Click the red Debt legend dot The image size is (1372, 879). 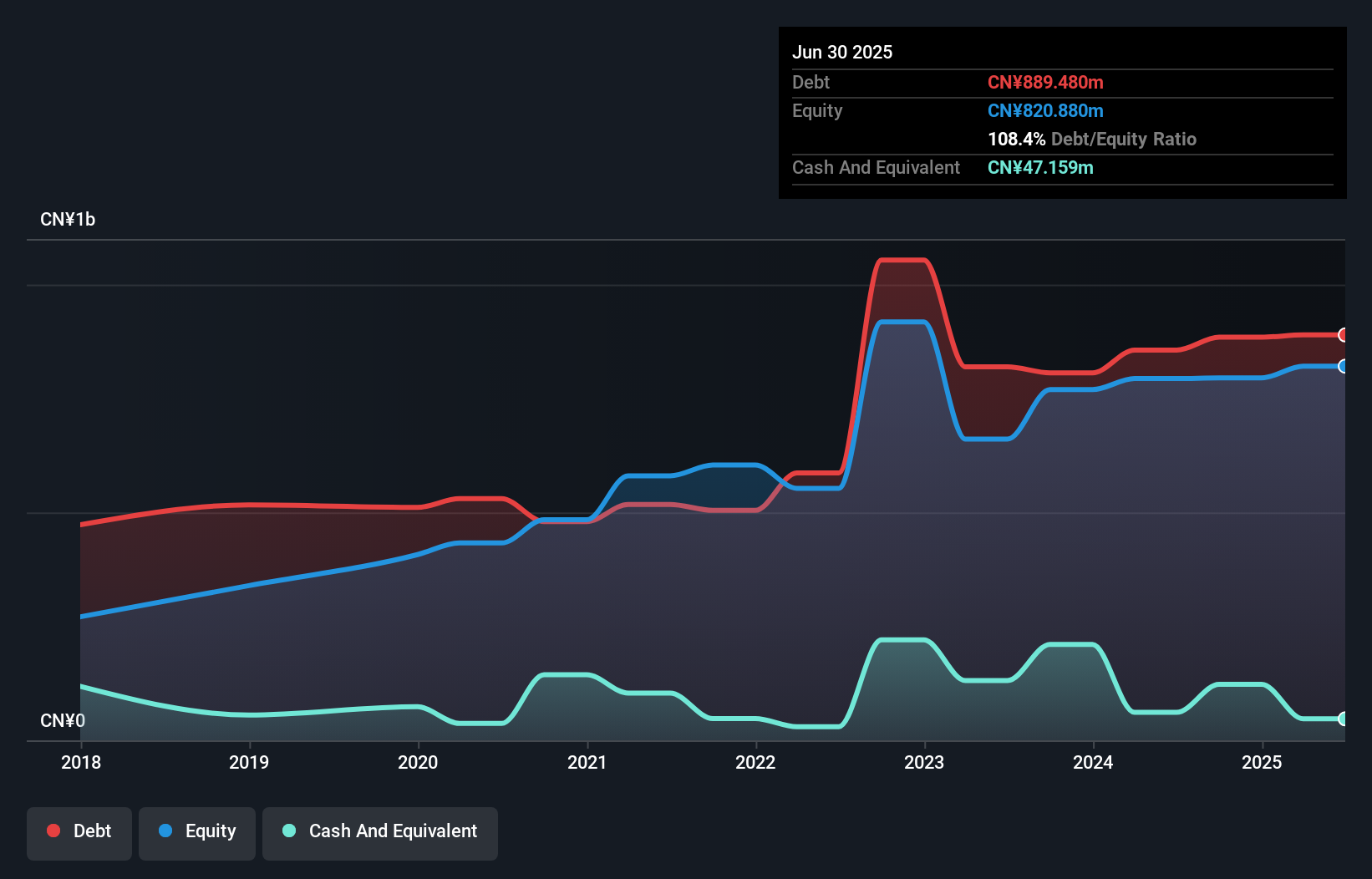52,831
